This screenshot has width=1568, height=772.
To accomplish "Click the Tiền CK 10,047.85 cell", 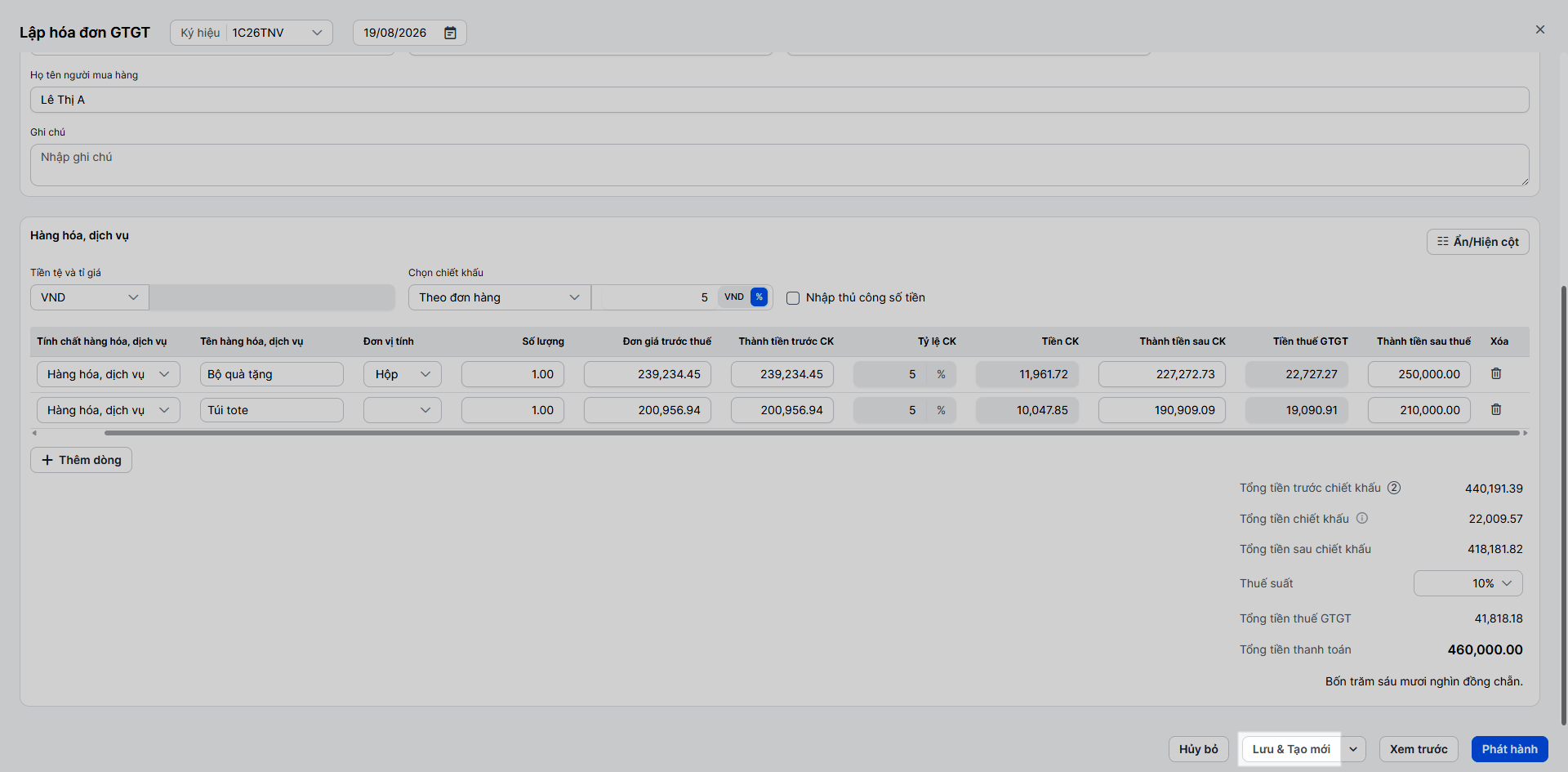I will (x=1027, y=410).
